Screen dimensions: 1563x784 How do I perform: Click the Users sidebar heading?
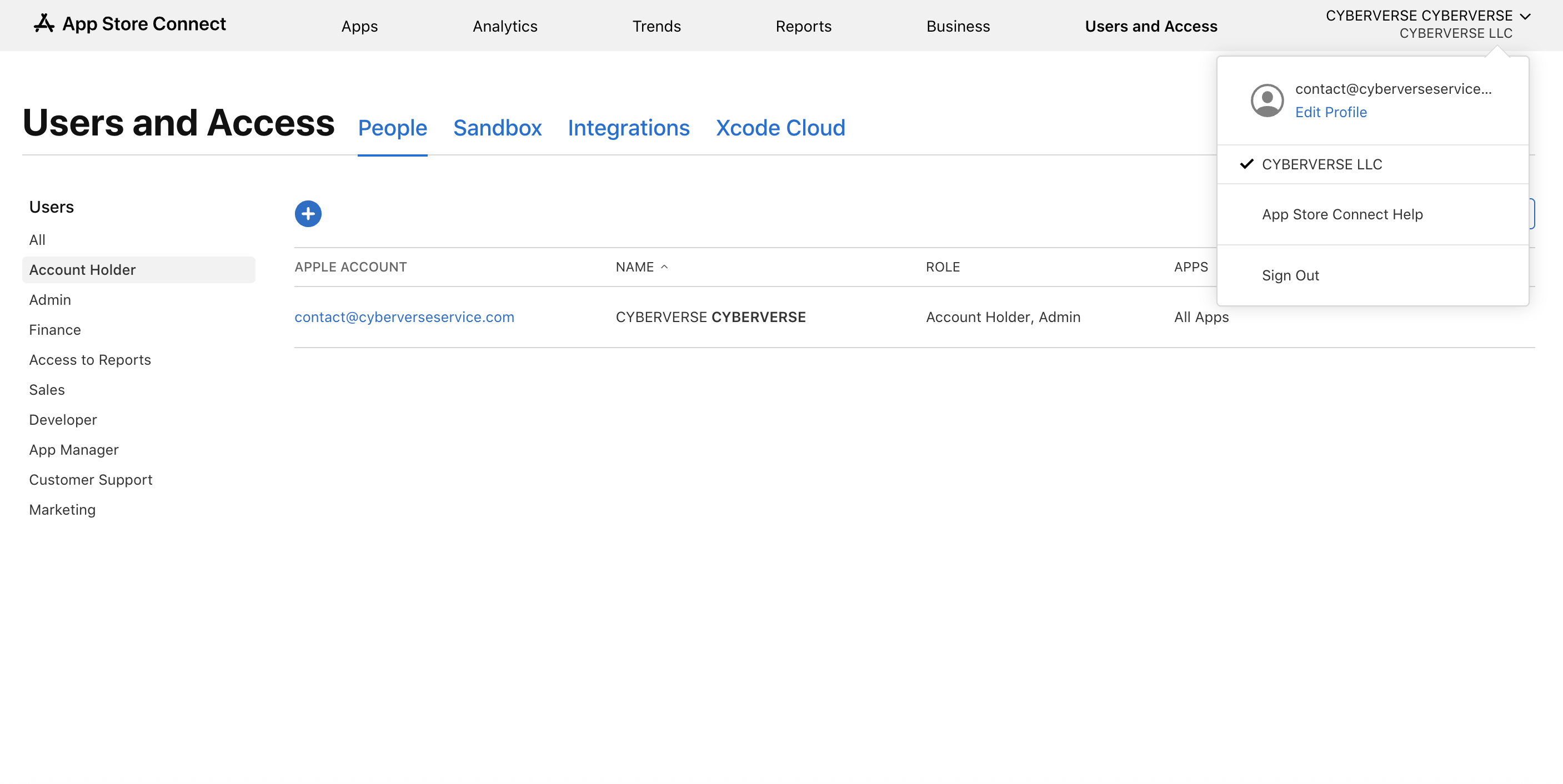(52, 207)
